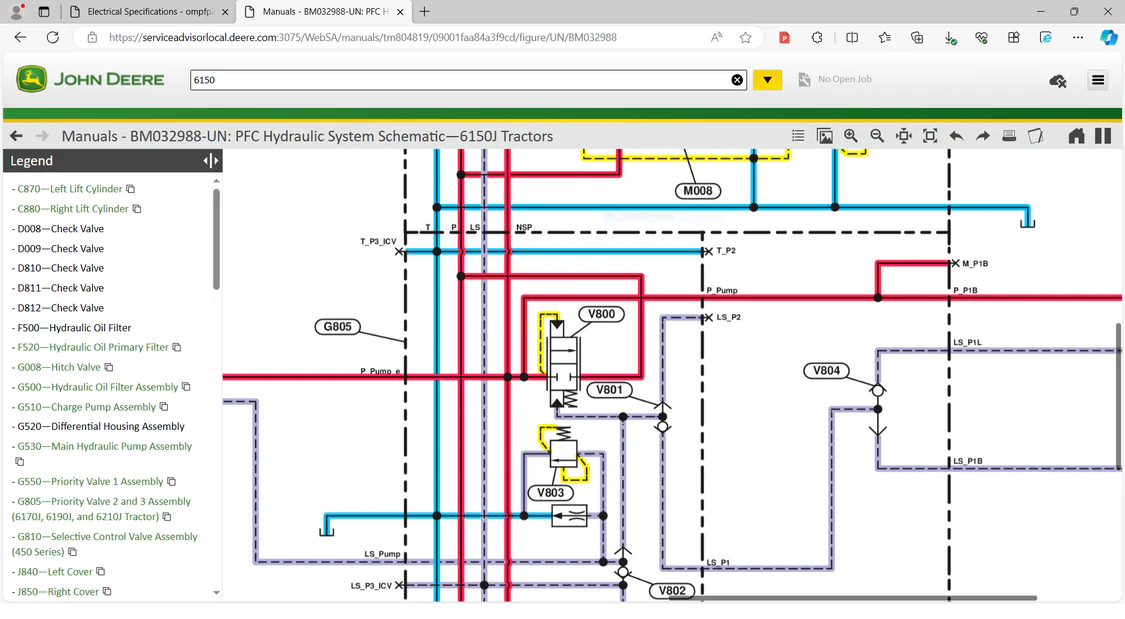Open the hamburger main menu

coord(1098,80)
